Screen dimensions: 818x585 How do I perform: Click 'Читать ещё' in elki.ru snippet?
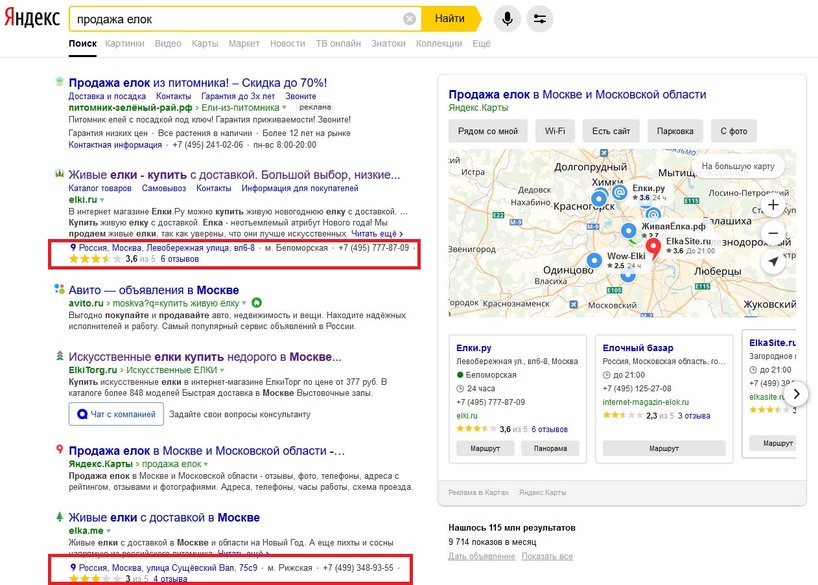tap(377, 234)
